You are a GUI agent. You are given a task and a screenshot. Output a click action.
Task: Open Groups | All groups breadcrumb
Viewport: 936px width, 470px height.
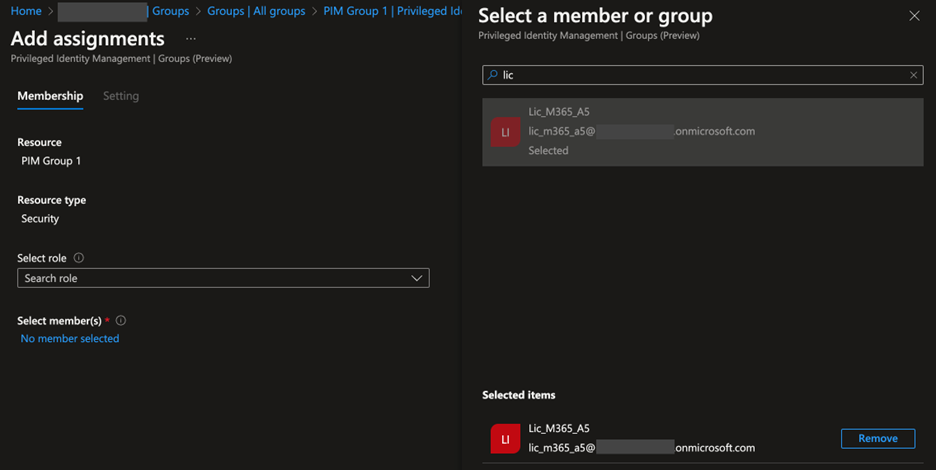coord(256,11)
